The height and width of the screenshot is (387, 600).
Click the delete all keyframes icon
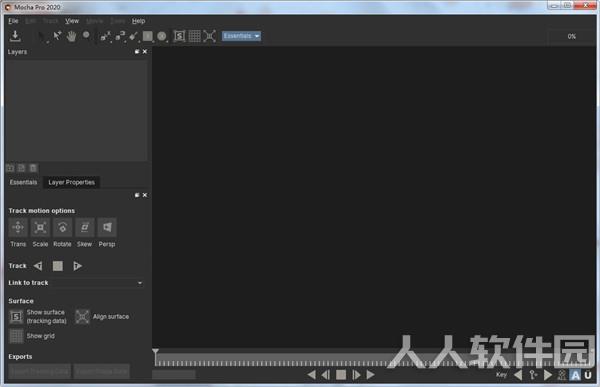[x=562, y=375]
